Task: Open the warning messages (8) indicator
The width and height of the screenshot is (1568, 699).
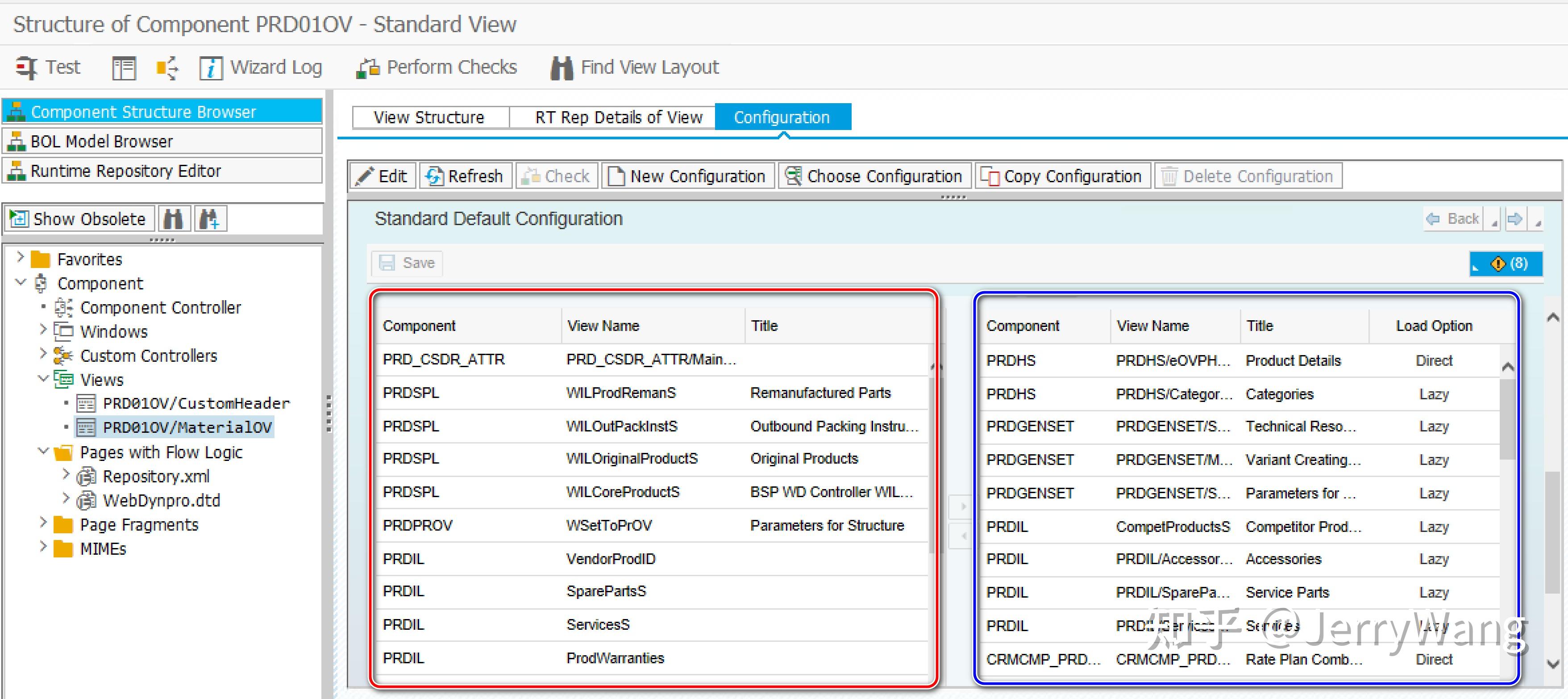Action: pos(1506,264)
